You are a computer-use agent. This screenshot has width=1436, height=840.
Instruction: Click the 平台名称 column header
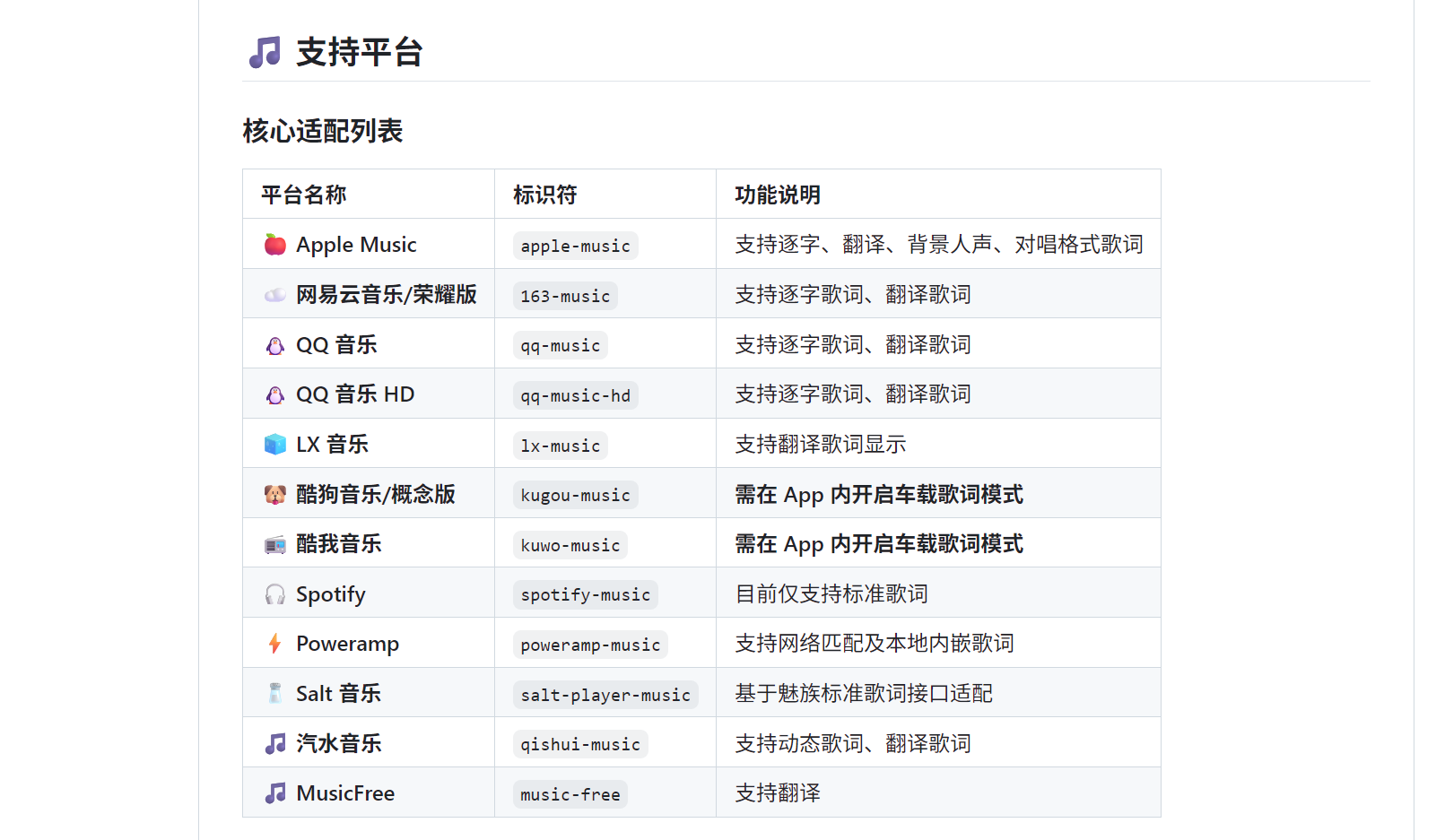[x=304, y=195]
